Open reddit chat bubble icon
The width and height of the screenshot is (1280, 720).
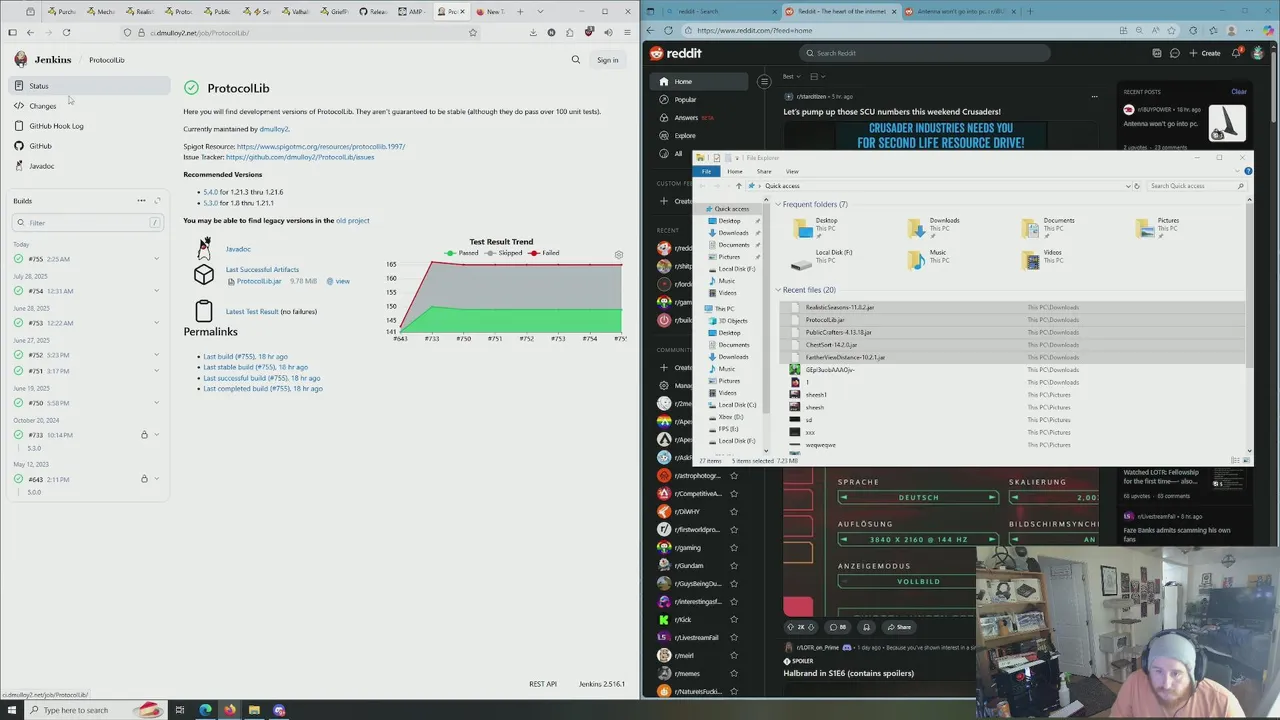click(x=1175, y=53)
